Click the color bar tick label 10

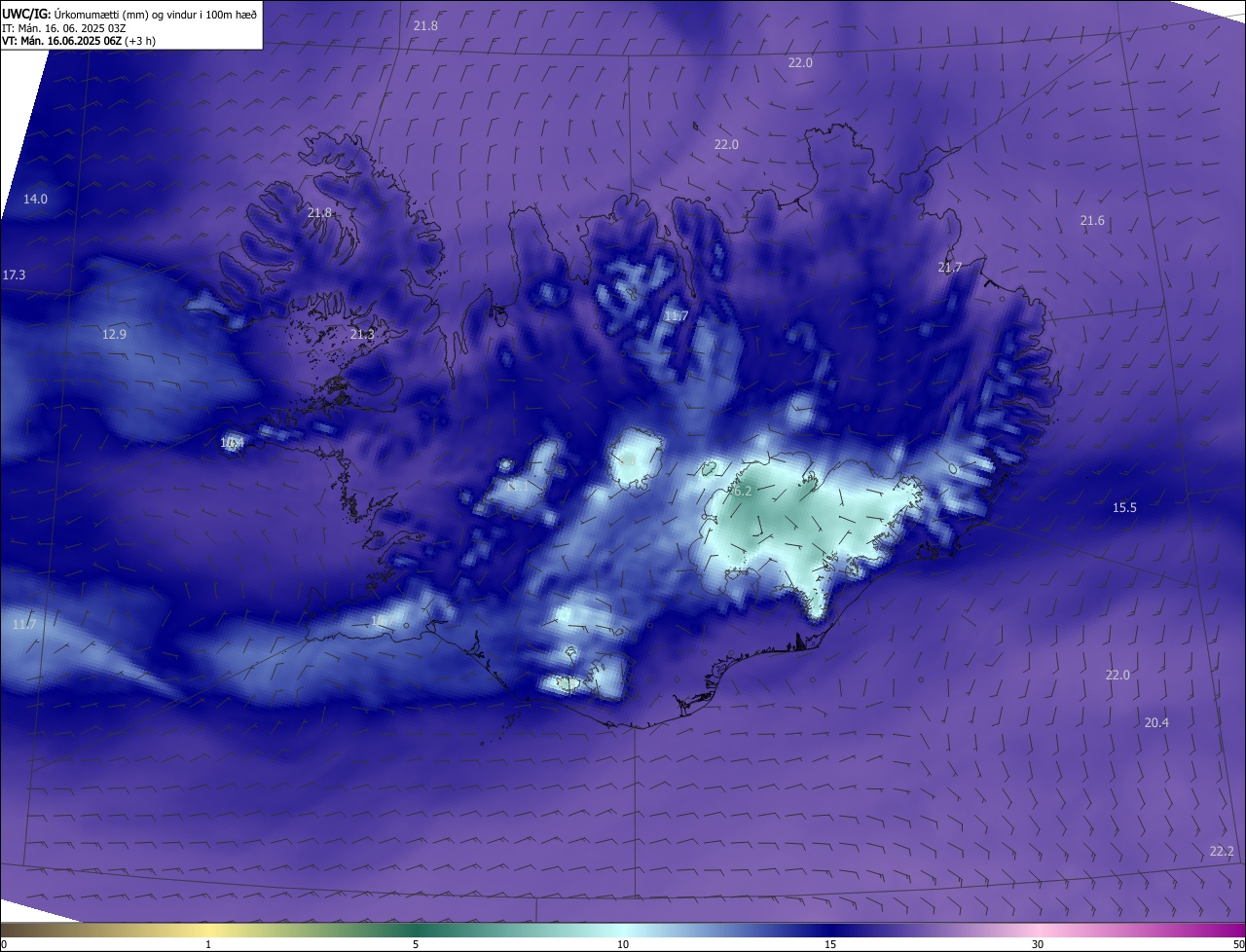tap(623, 944)
